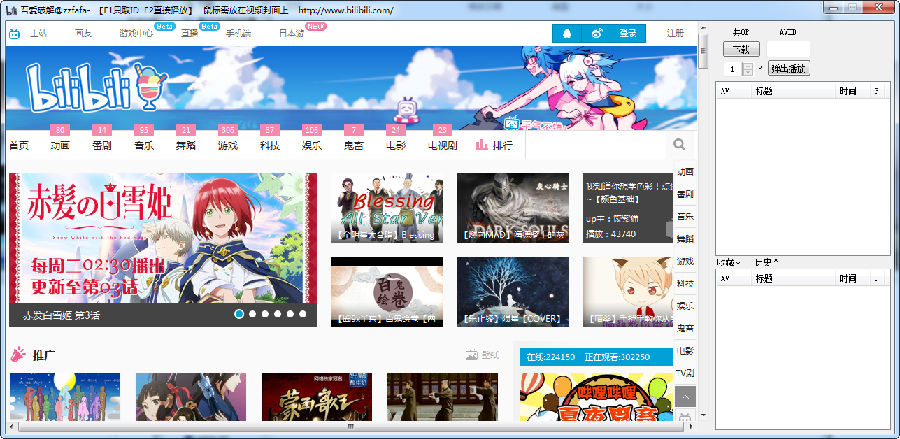Jump to 舞蹈 in side navigation
Image resolution: width=900 pixels, height=439 pixels.
tap(685, 239)
